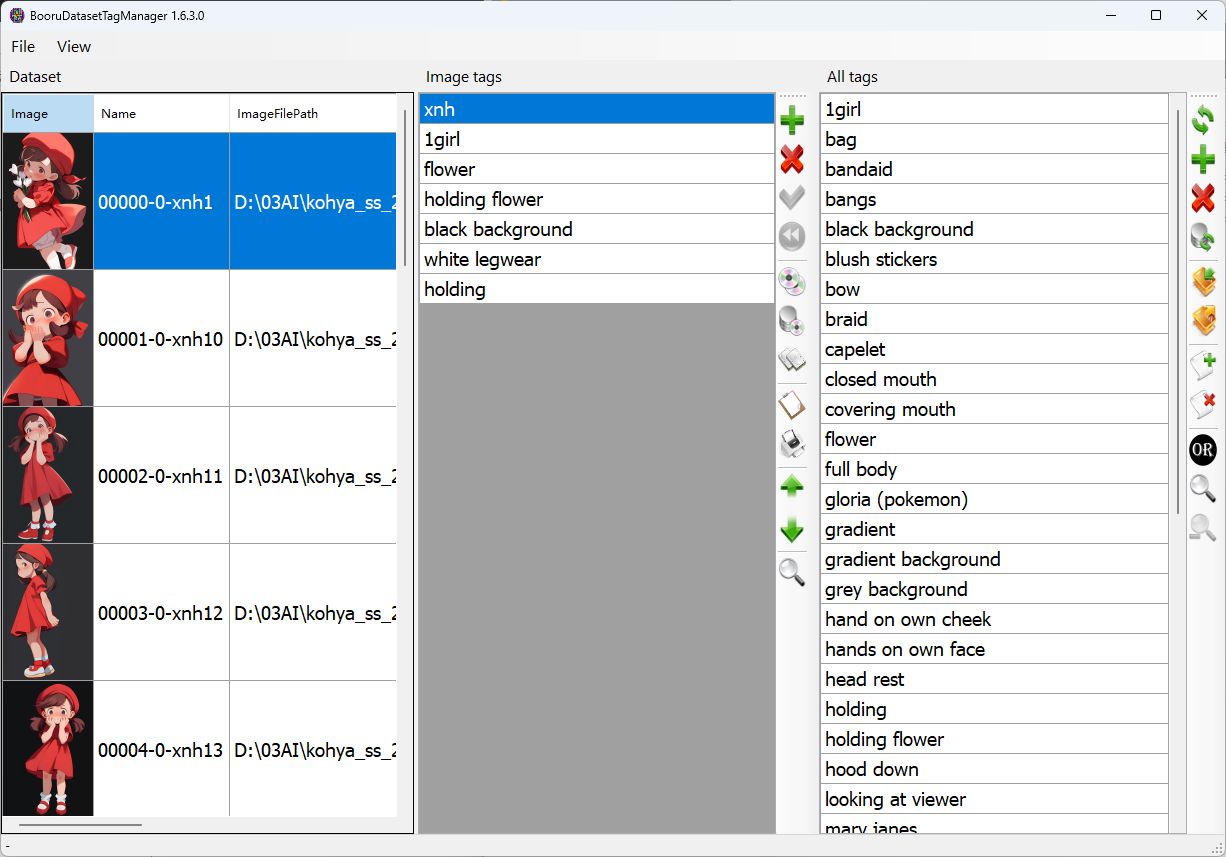Select the thumbnail for 00001-0-xnh10
Image resolution: width=1226 pixels, height=857 pixels.
(x=48, y=338)
